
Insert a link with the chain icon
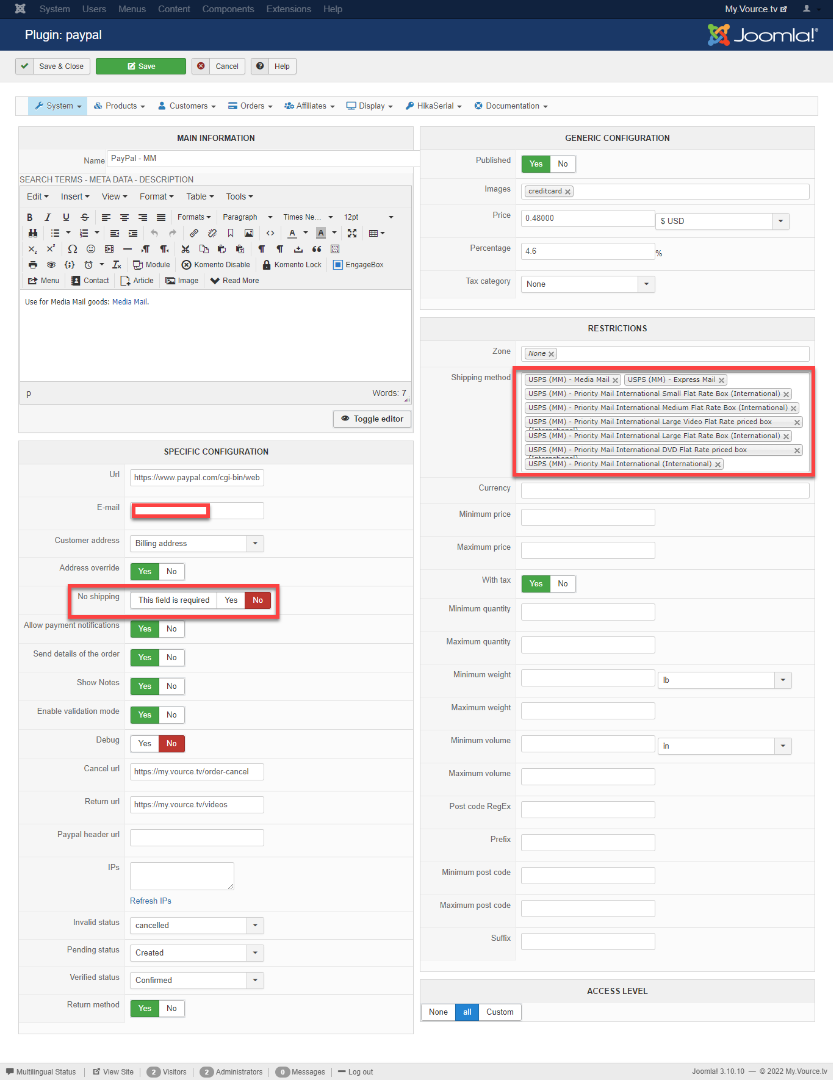pyautogui.click(x=194, y=233)
